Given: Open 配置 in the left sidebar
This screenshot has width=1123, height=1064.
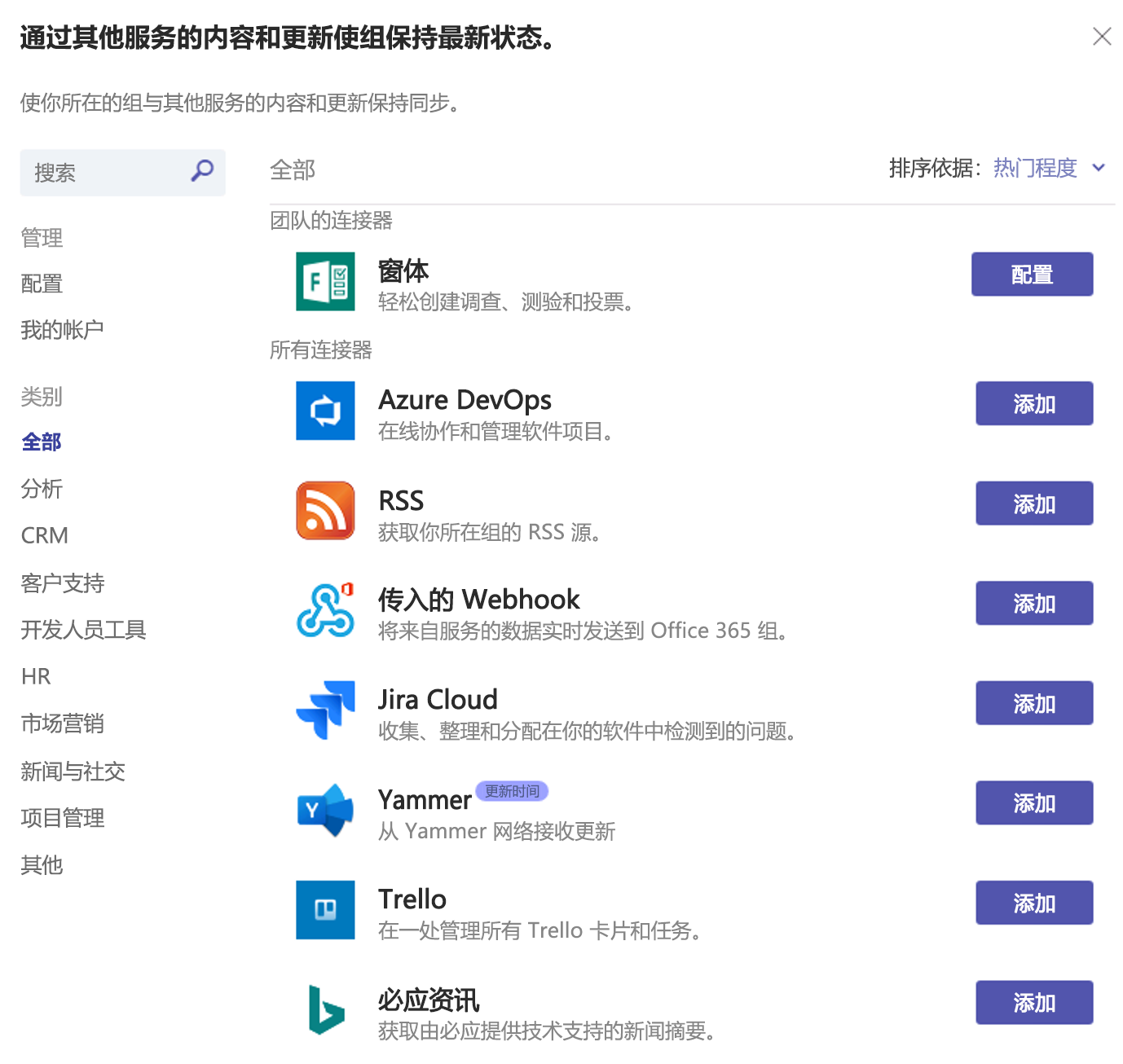Looking at the screenshot, I should coord(42,284).
